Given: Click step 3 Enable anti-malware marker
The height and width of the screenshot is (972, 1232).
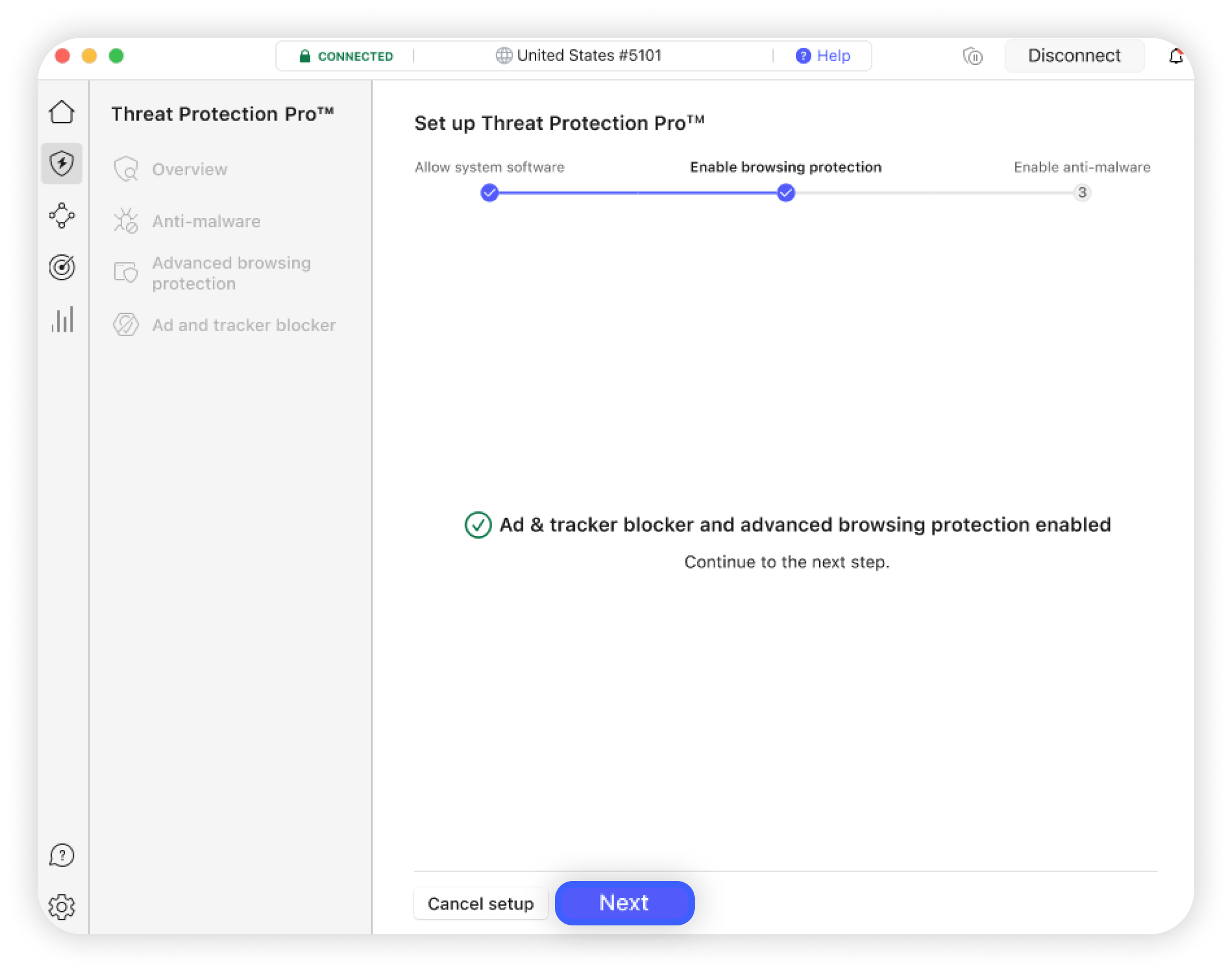Looking at the screenshot, I should pos(1082,193).
